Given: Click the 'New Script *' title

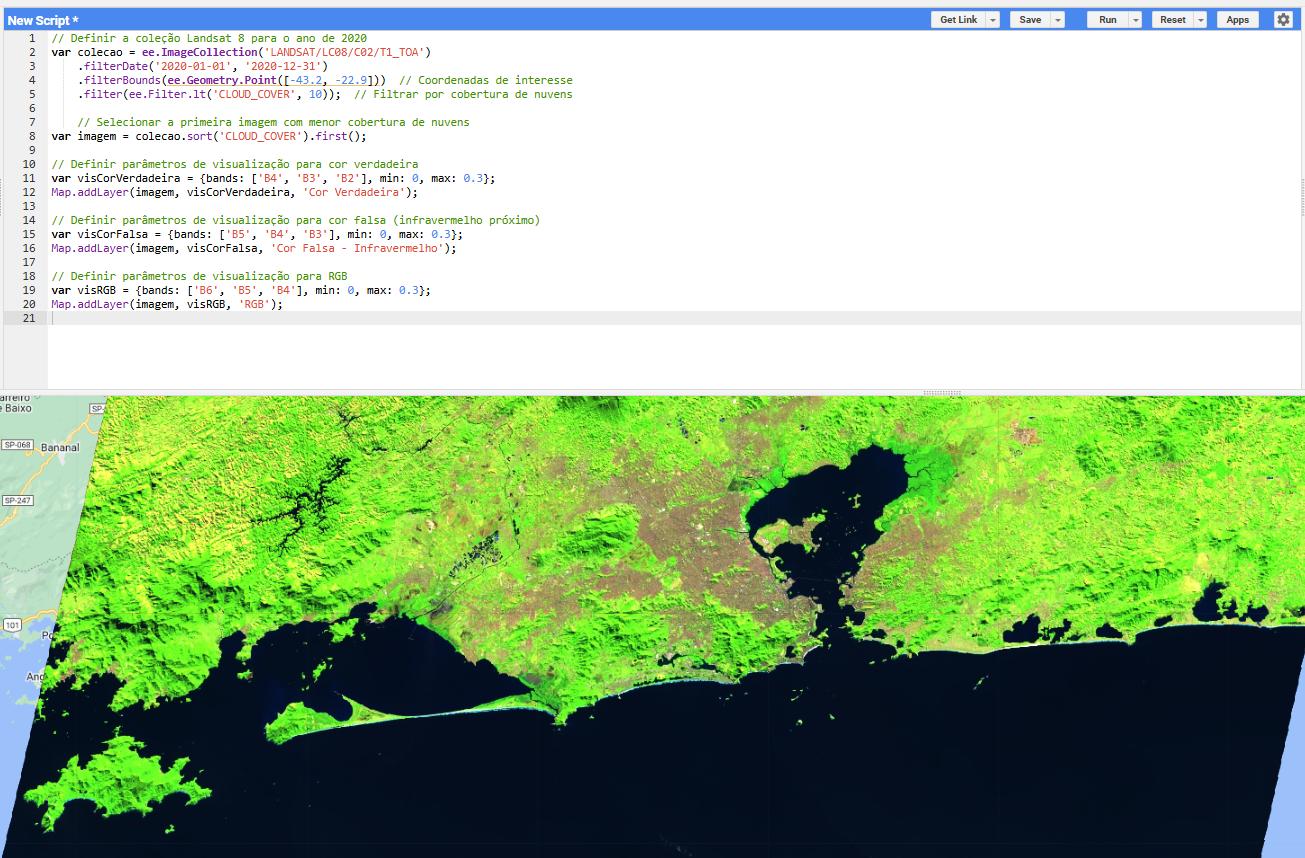Looking at the screenshot, I should click(43, 20).
